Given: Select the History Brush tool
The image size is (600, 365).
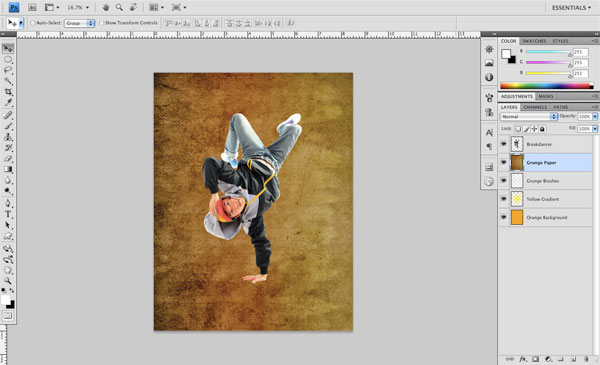Looking at the screenshot, I should 8,148.
